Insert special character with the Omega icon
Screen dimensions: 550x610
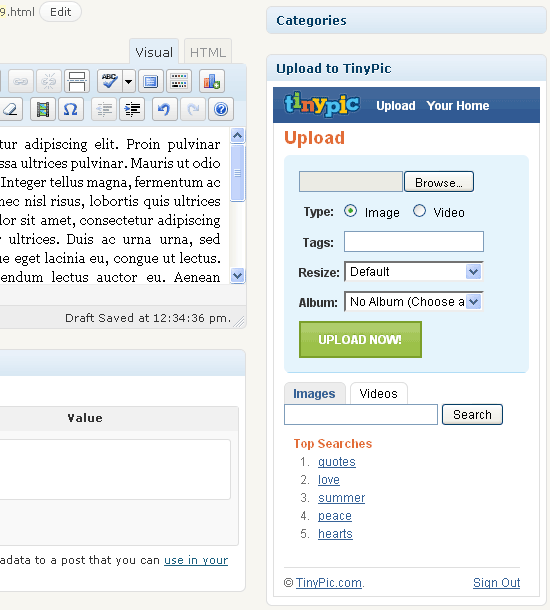pos(70,109)
